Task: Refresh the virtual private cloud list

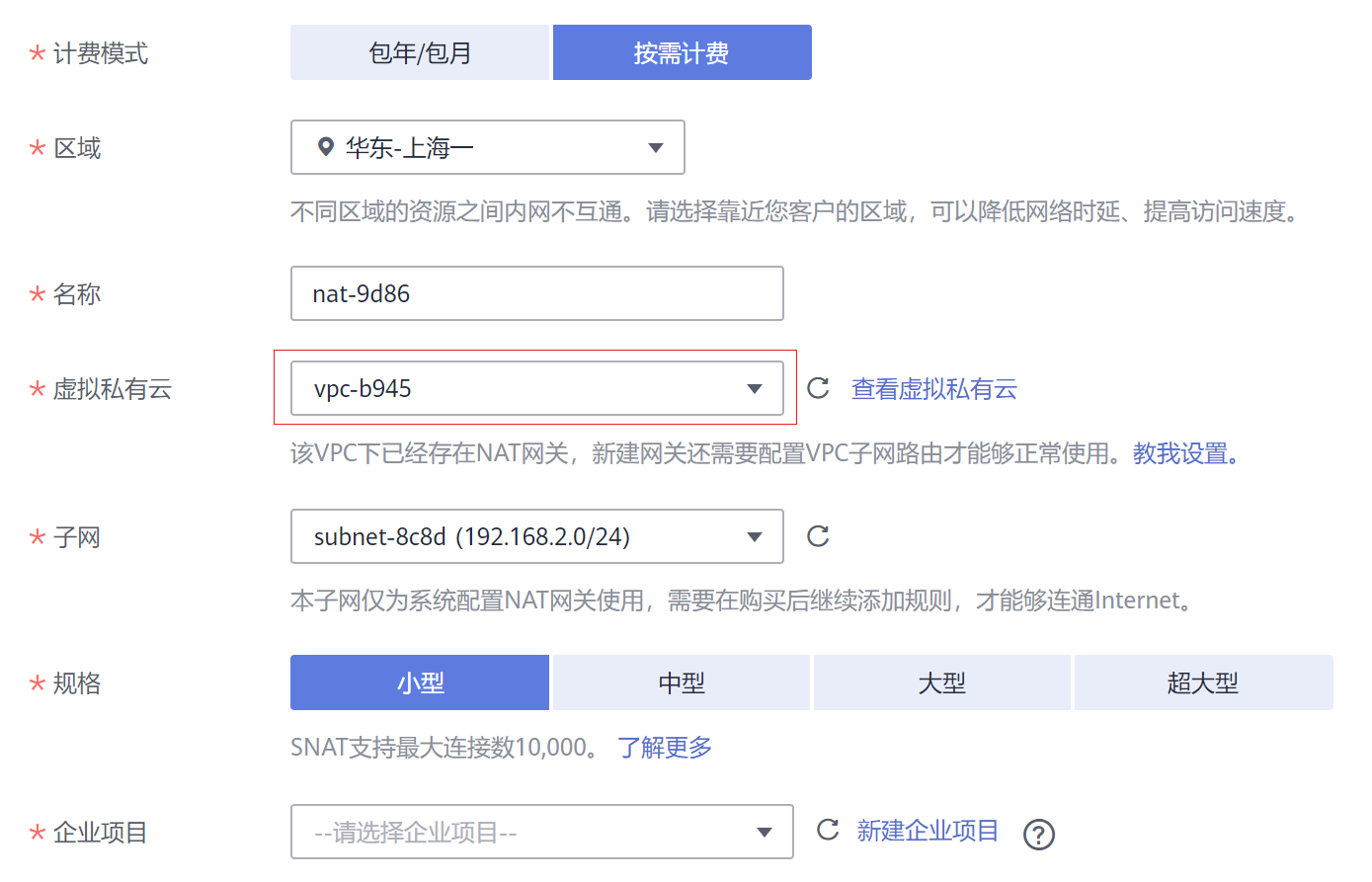Action: (x=818, y=388)
